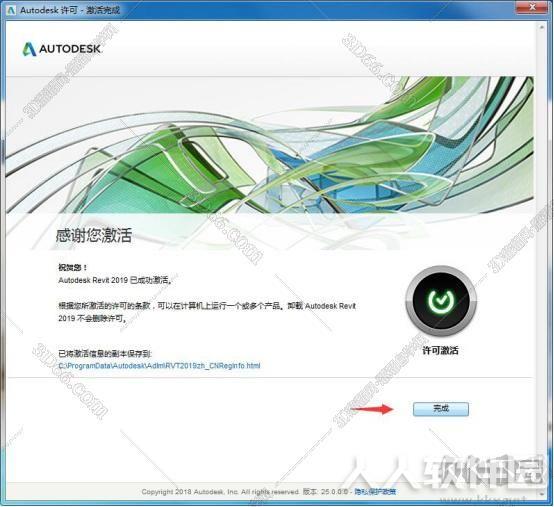The image size is (554, 507).
Task: Close the Autodesk 许可 window
Action: pos(532,7)
